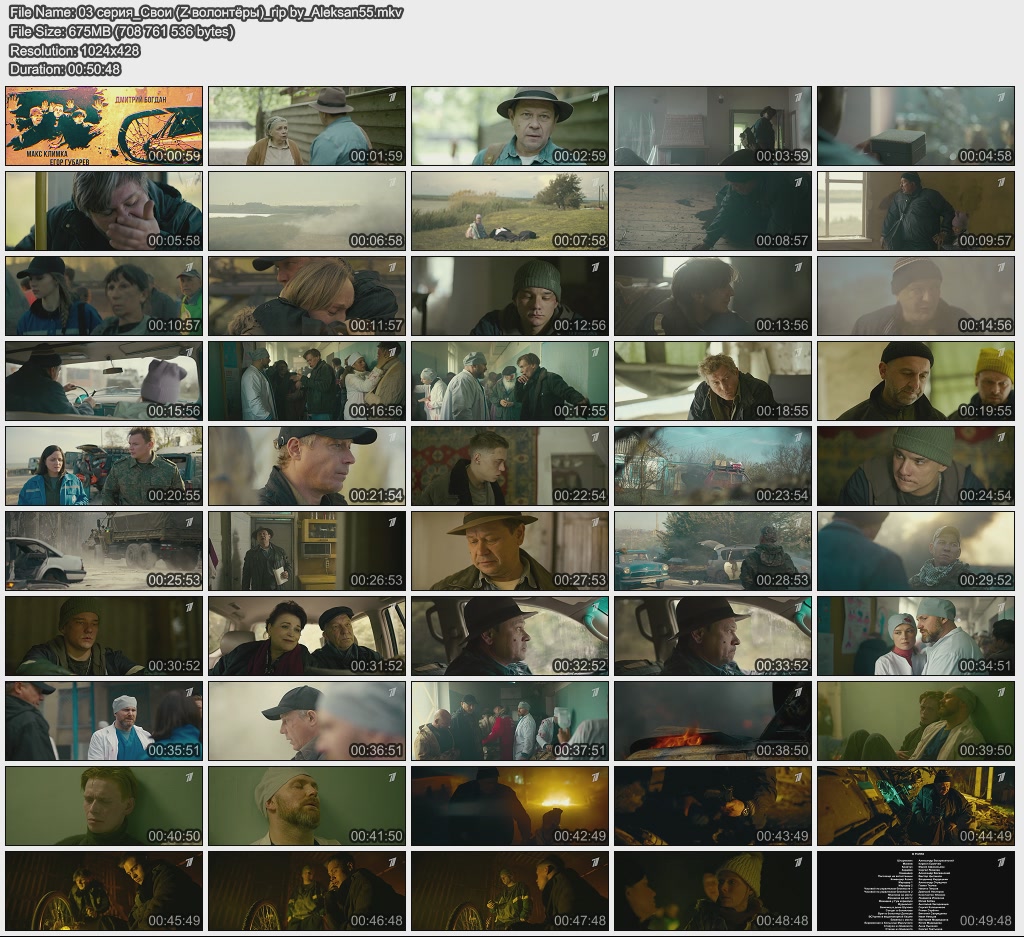Click the thumbnail timestamped 00:06:58
The height and width of the screenshot is (937, 1024).
point(307,211)
